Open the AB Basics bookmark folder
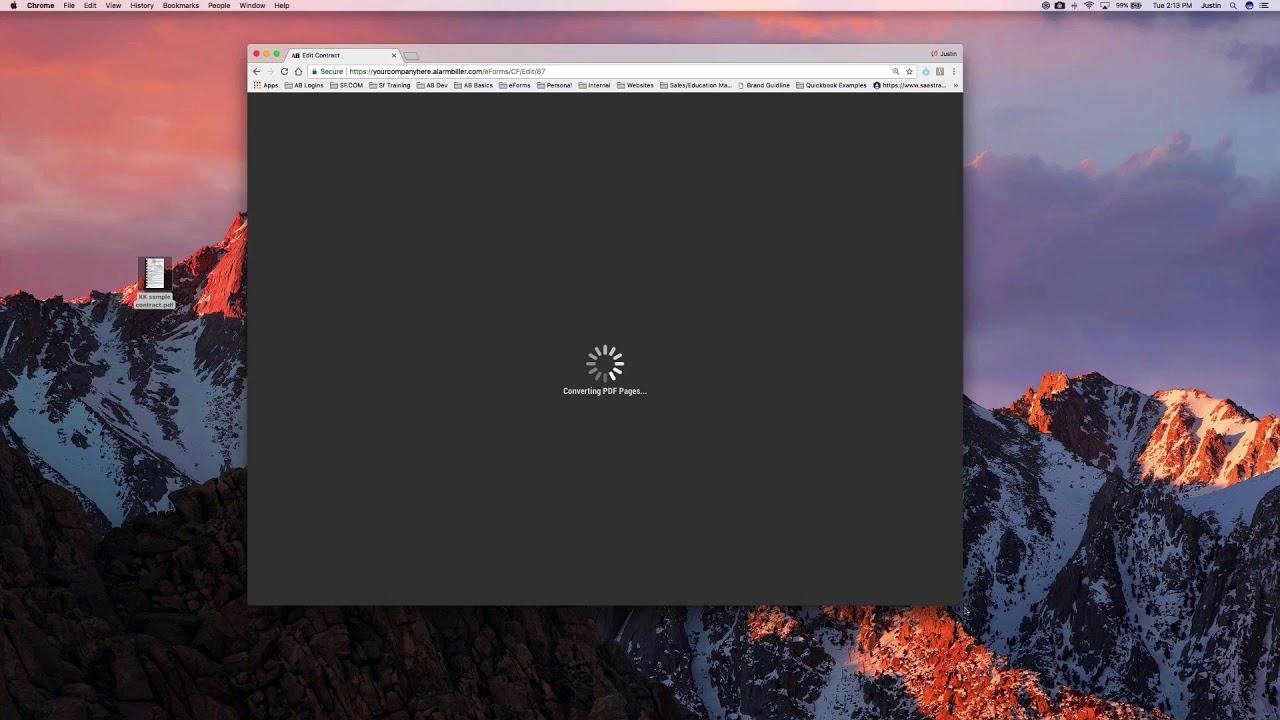Viewport: 1280px width, 720px height. pyautogui.click(x=473, y=85)
